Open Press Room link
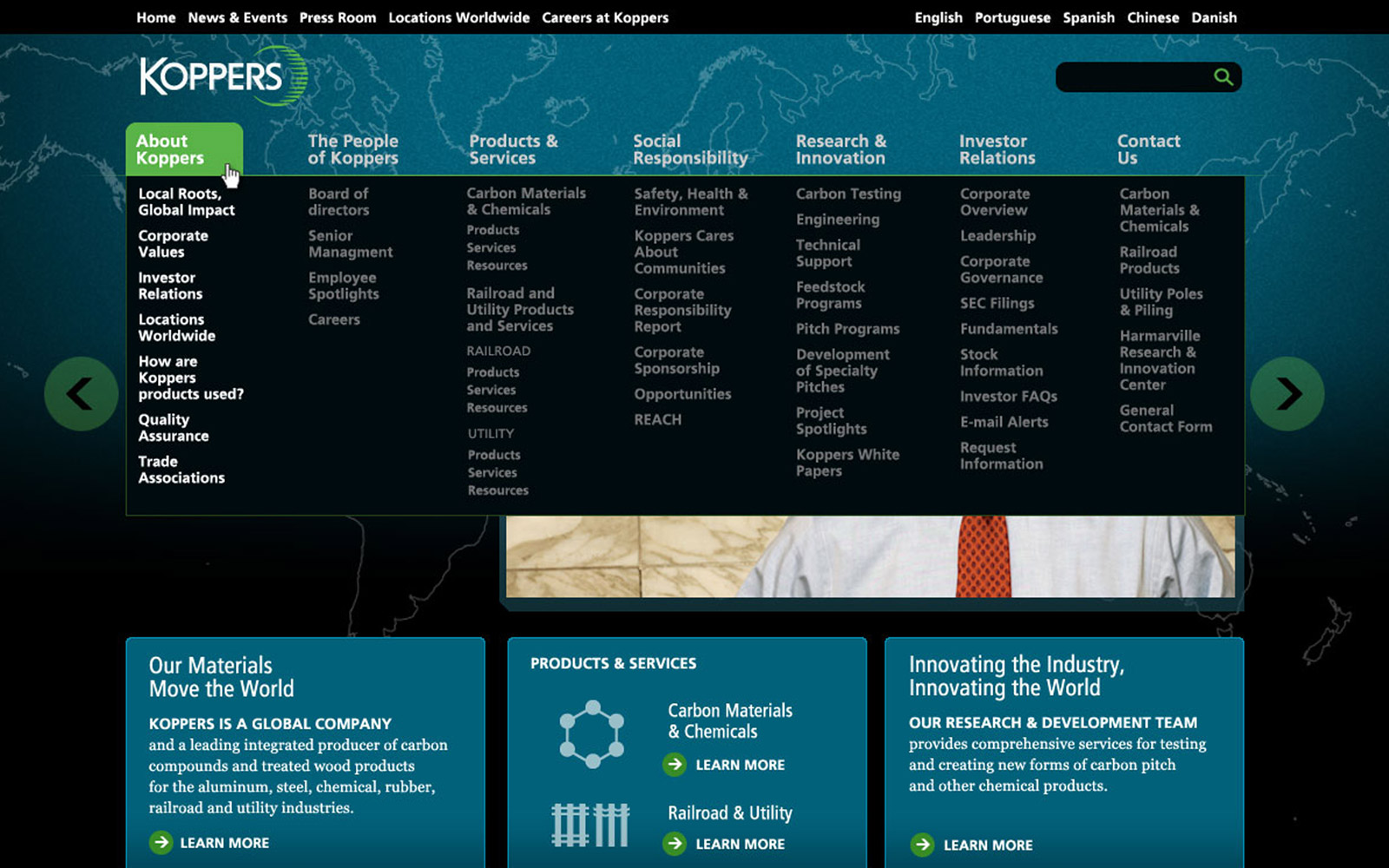 click(338, 17)
